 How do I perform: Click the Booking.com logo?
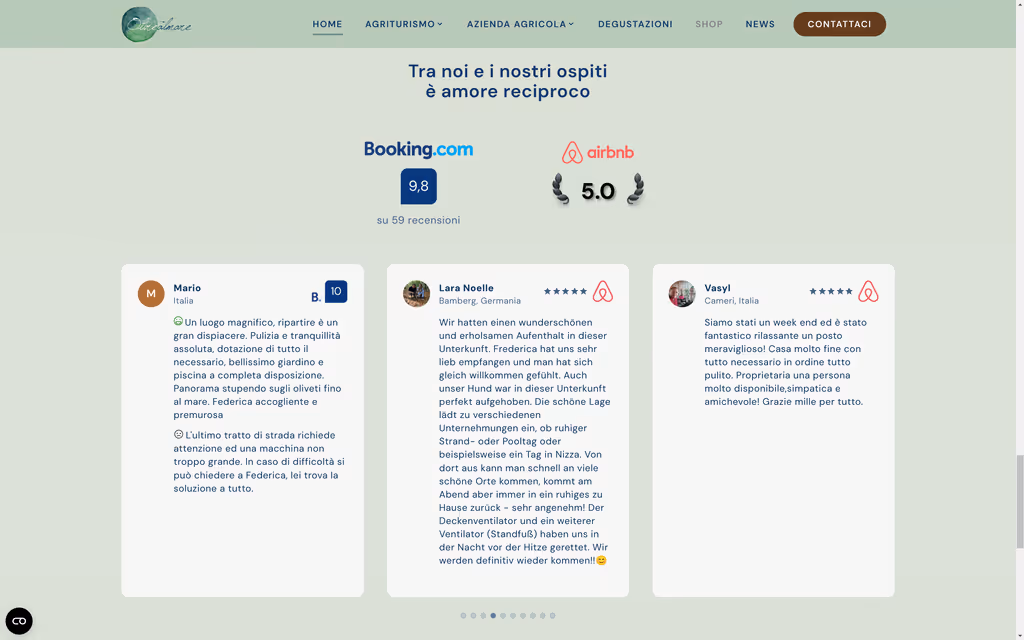pyautogui.click(x=418, y=149)
